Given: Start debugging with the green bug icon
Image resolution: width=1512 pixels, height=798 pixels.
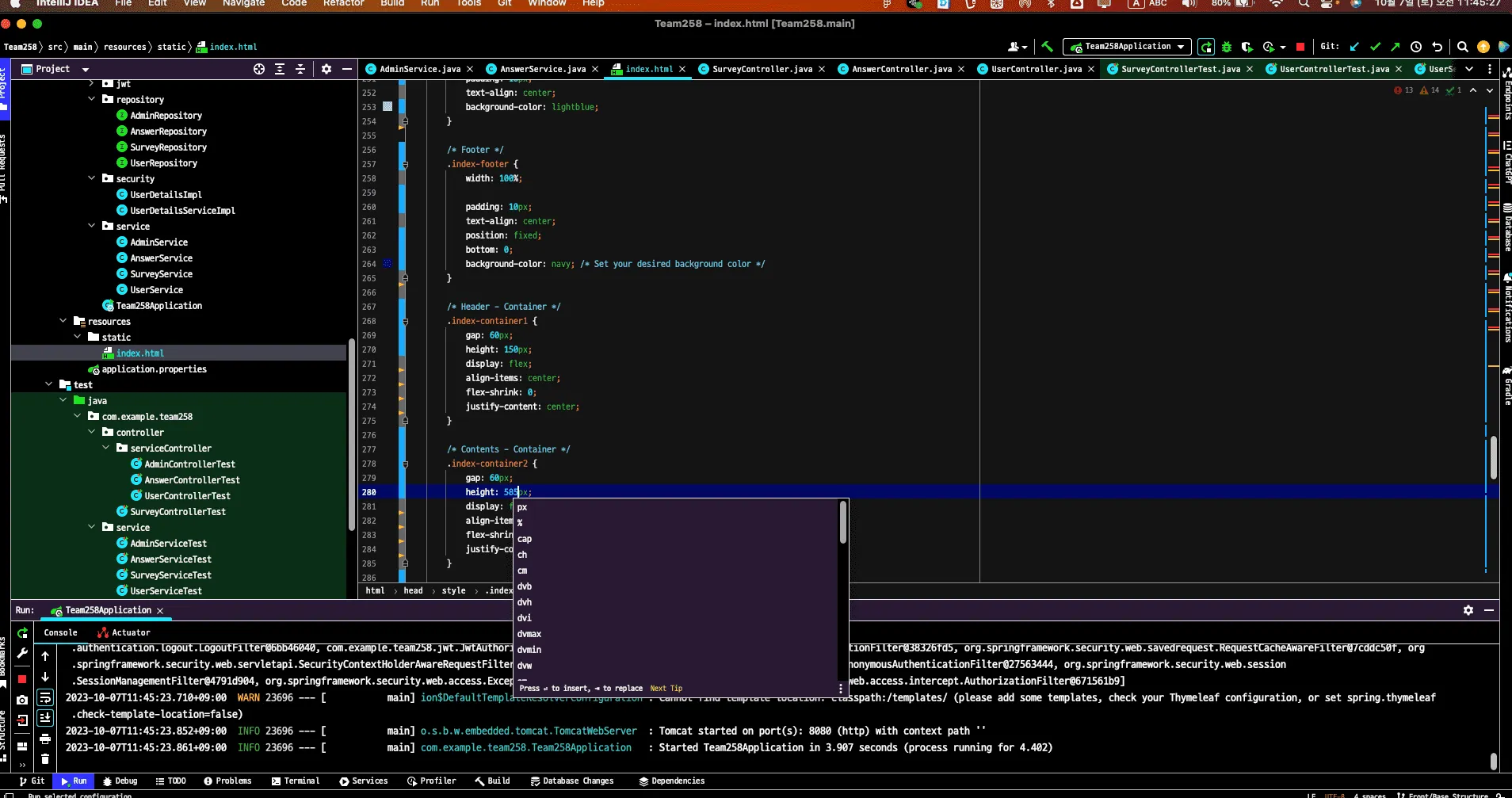Looking at the screenshot, I should click(1227, 47).
